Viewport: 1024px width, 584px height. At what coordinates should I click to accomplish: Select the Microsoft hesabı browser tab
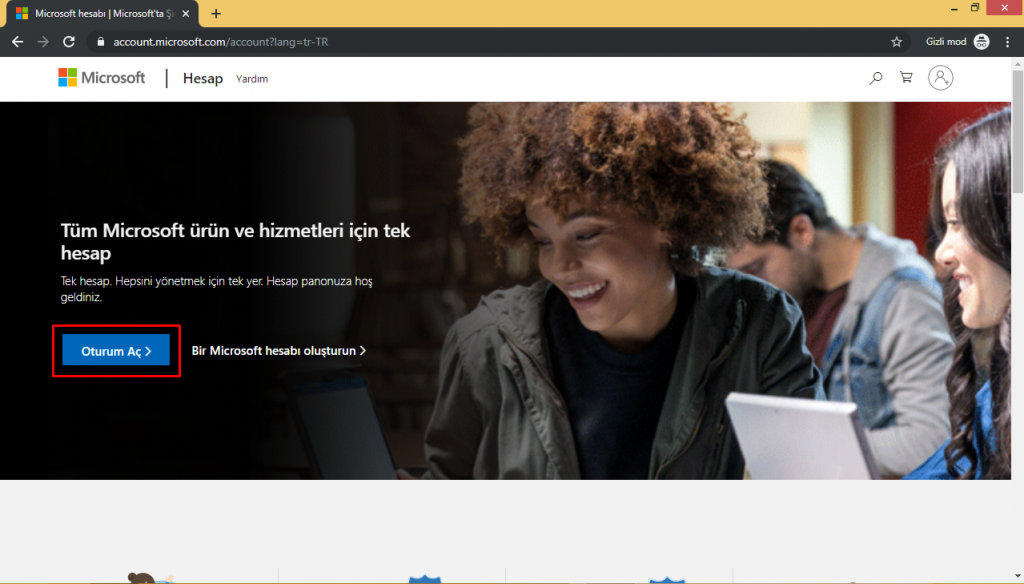point(102,14)
